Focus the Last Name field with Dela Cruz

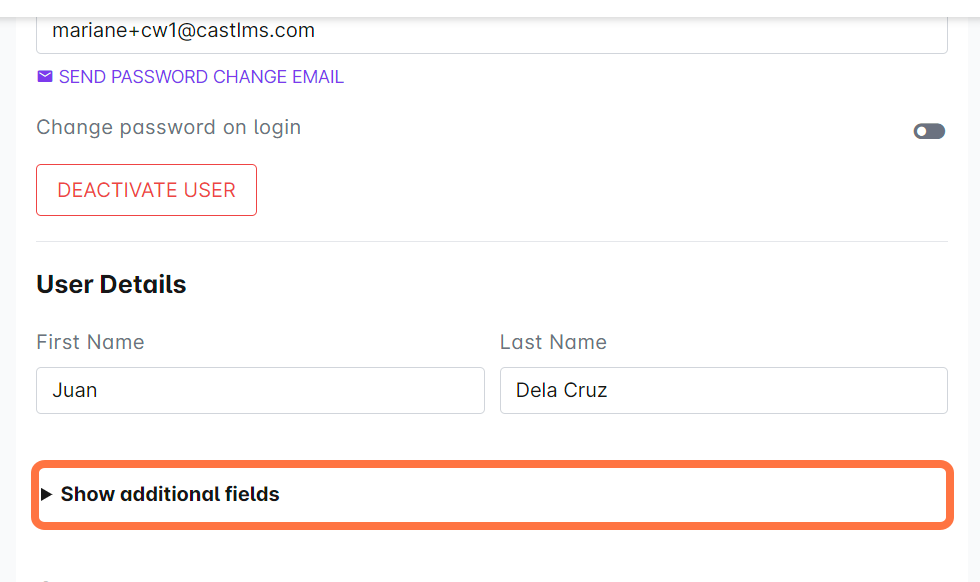[723, 390]
